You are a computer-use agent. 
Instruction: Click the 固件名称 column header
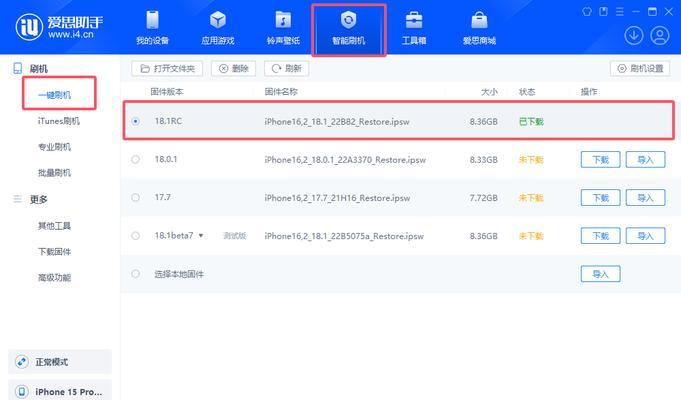pyautogui.click(x=281, y=92)
